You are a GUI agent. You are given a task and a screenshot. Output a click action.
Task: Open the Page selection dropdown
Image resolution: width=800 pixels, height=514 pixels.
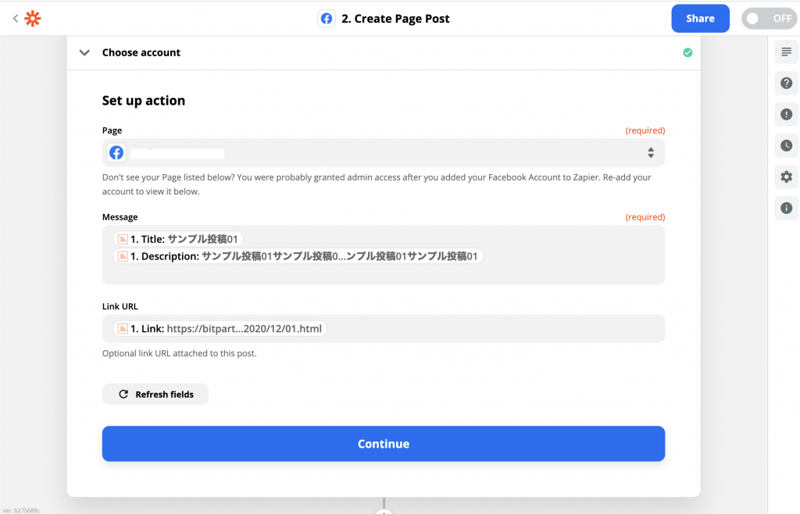click(x=383, y=153)
